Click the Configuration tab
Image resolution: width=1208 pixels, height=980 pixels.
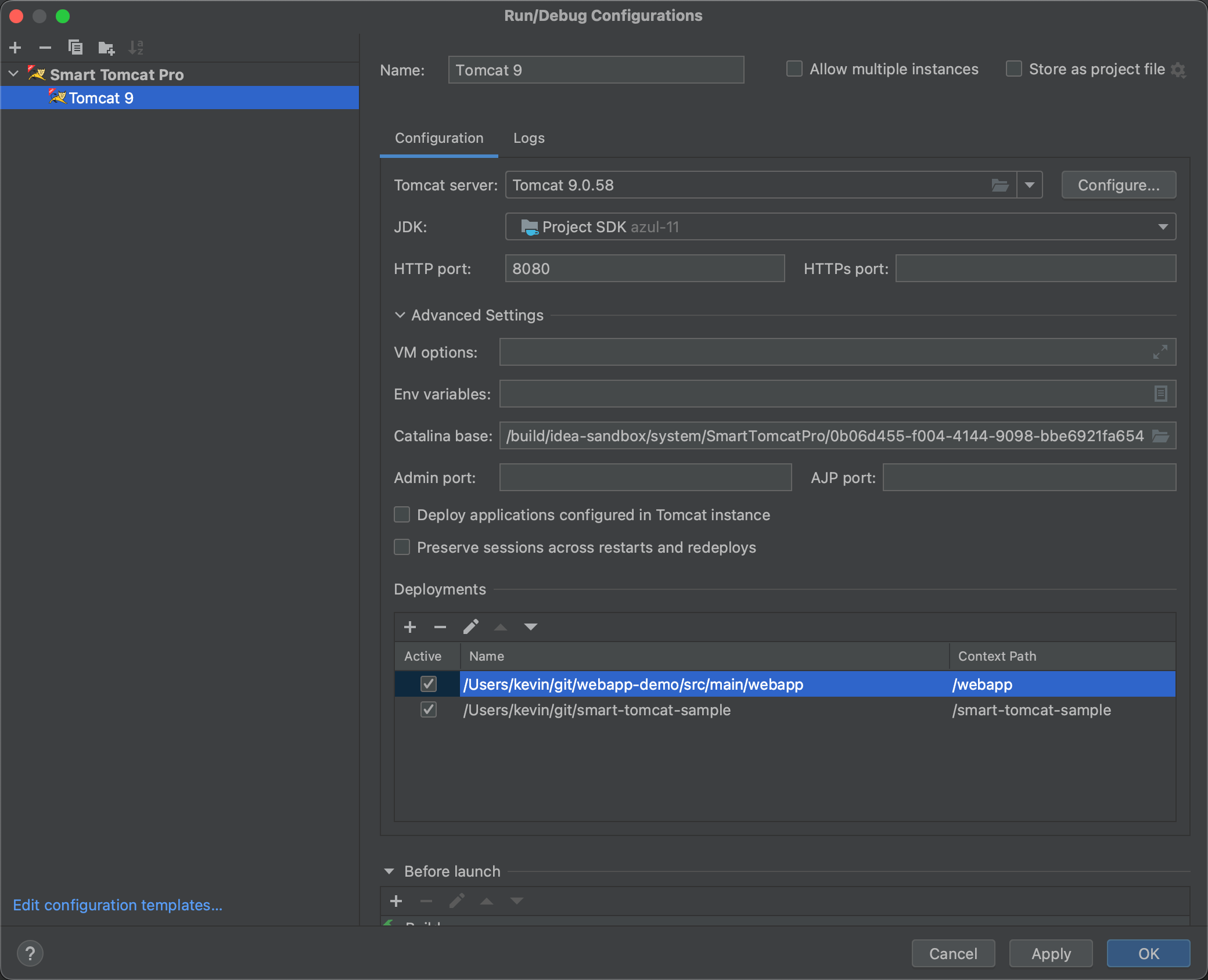click(438, 138)
